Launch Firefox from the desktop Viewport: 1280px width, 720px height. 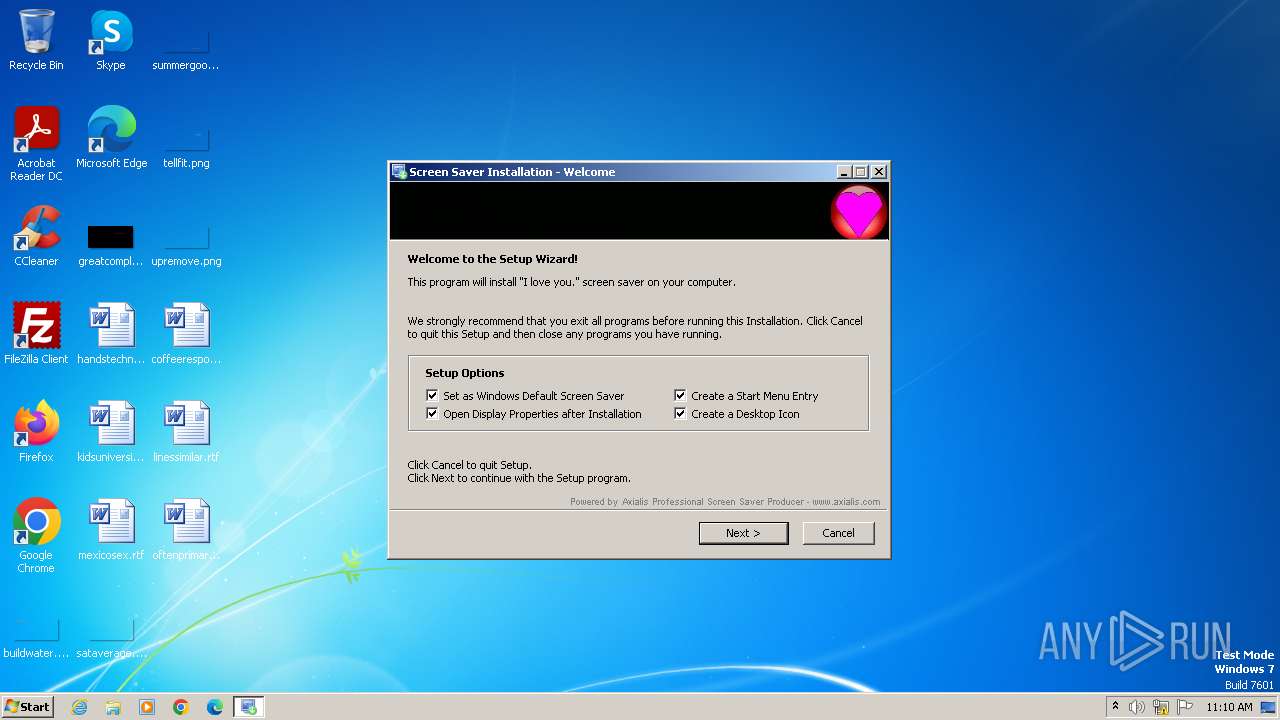point(36,432)
